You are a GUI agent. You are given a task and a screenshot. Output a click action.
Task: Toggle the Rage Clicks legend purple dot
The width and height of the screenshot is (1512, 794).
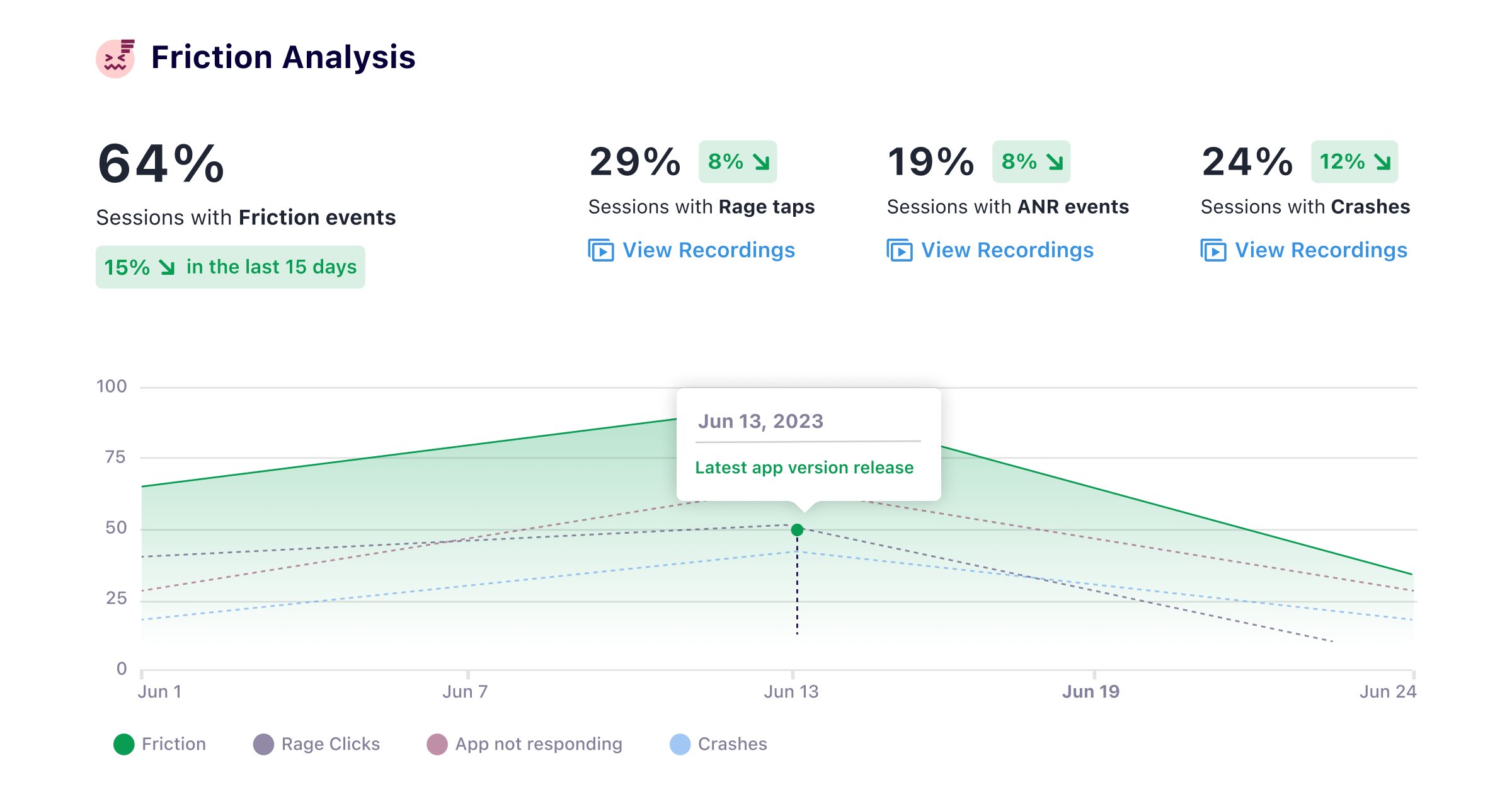[x=263, y=744]
